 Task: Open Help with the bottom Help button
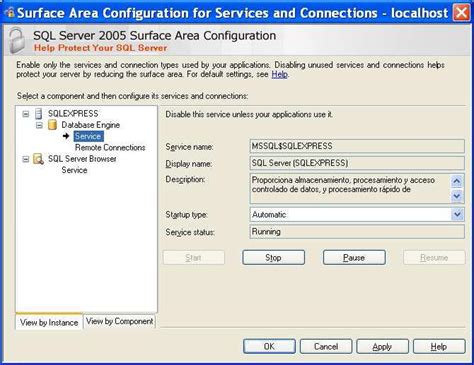439,347
